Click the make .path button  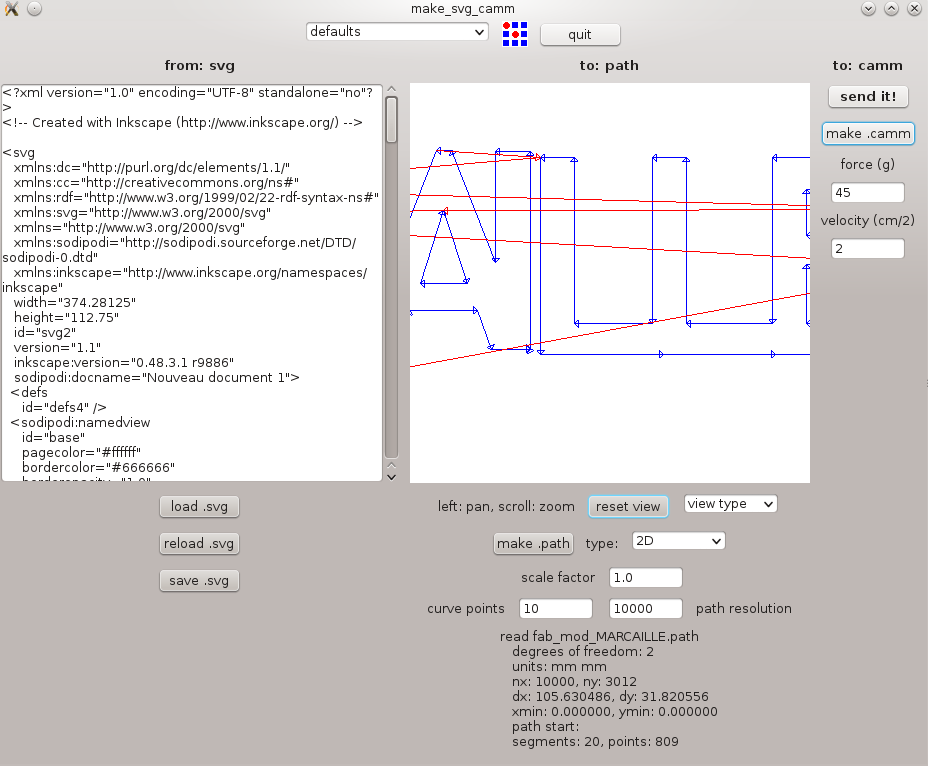click(x=534, y=543)
